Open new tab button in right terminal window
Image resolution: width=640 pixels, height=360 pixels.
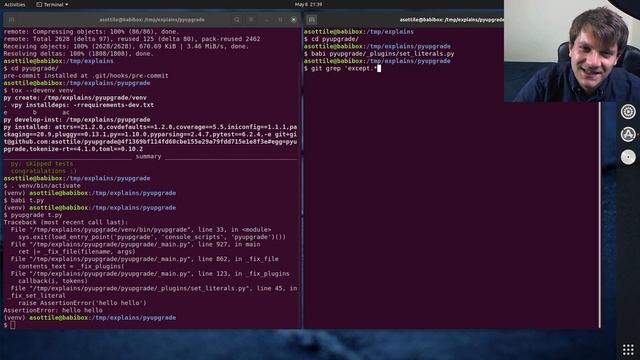(x=311, y=20)
